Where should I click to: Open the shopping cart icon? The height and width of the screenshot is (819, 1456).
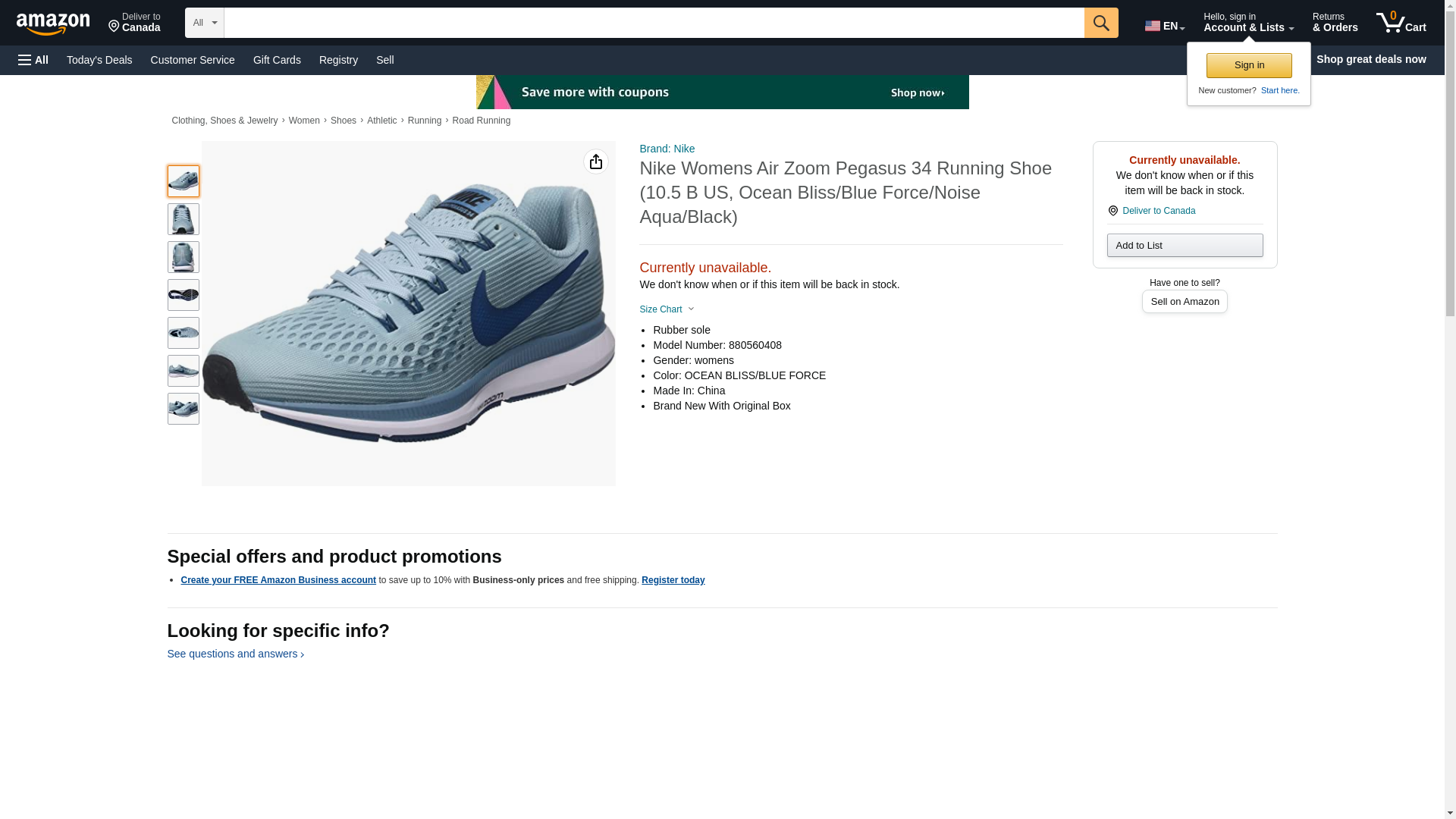coord(1401,22)
